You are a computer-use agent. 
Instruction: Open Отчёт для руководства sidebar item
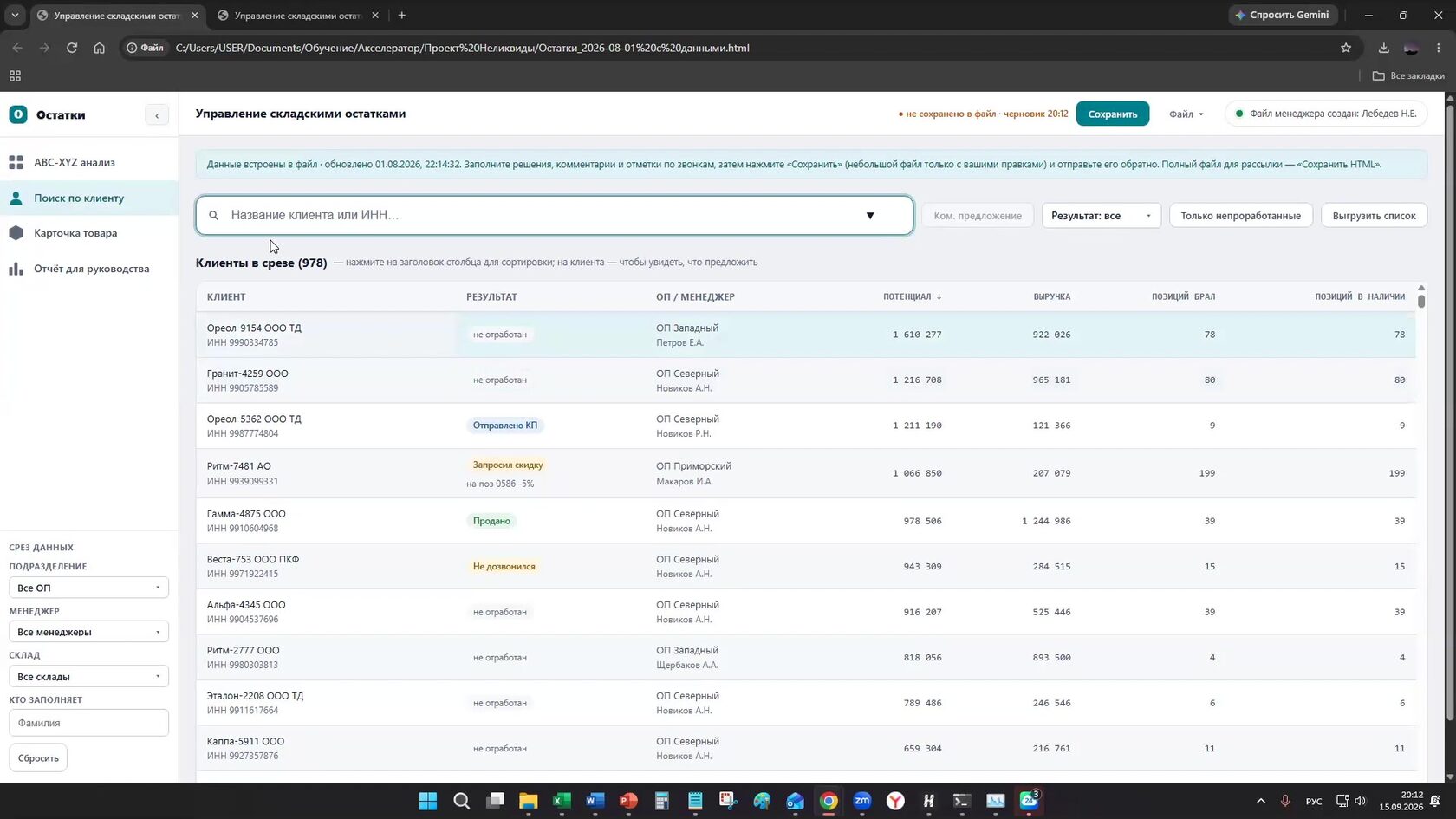pos(88,269)
